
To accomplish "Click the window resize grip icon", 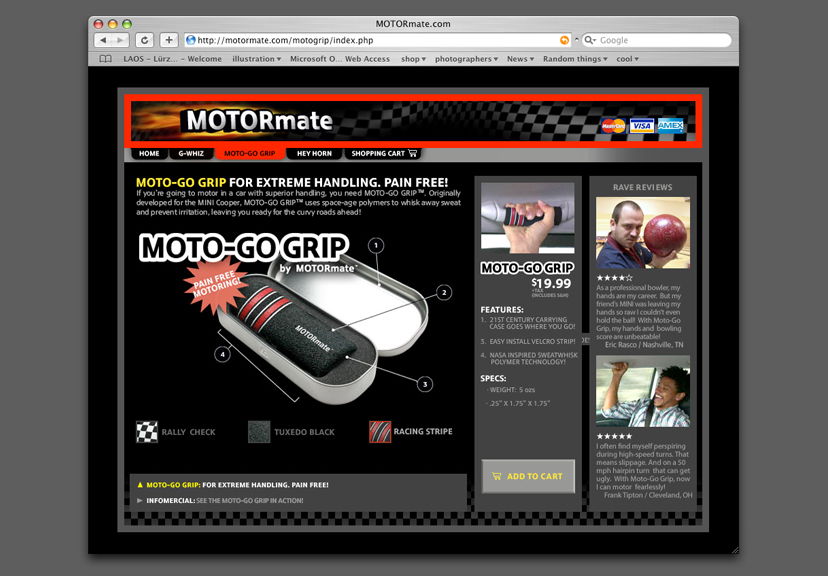I will [x=735, y=550].
